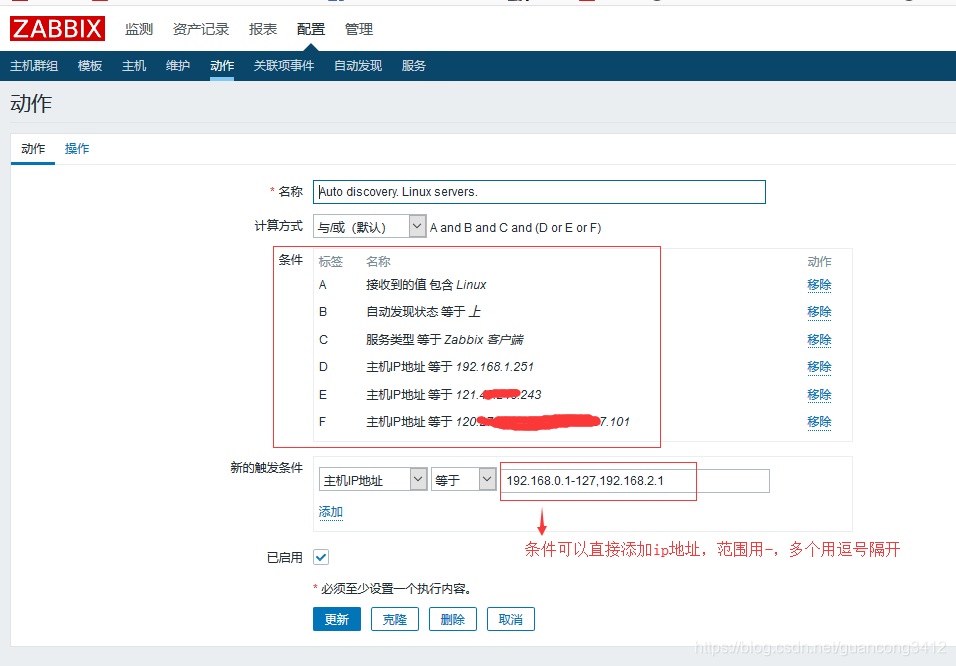Viewport: 956px width, 666px height.
Task: Select condition text 接收到的值 包含 Linux
Action: [426, 285]
